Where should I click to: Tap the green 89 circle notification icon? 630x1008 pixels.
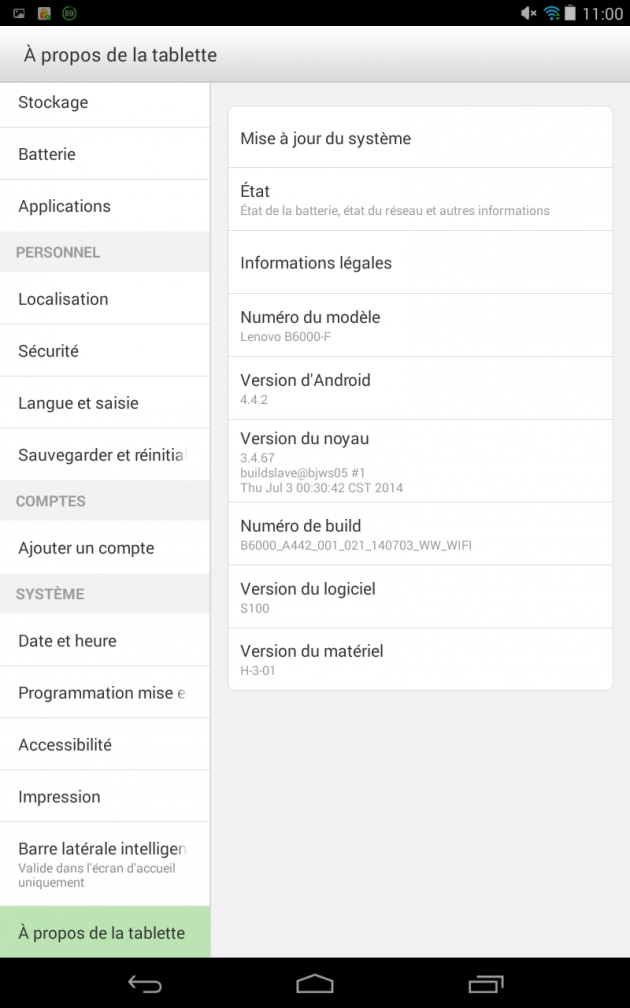click(69, 13)
